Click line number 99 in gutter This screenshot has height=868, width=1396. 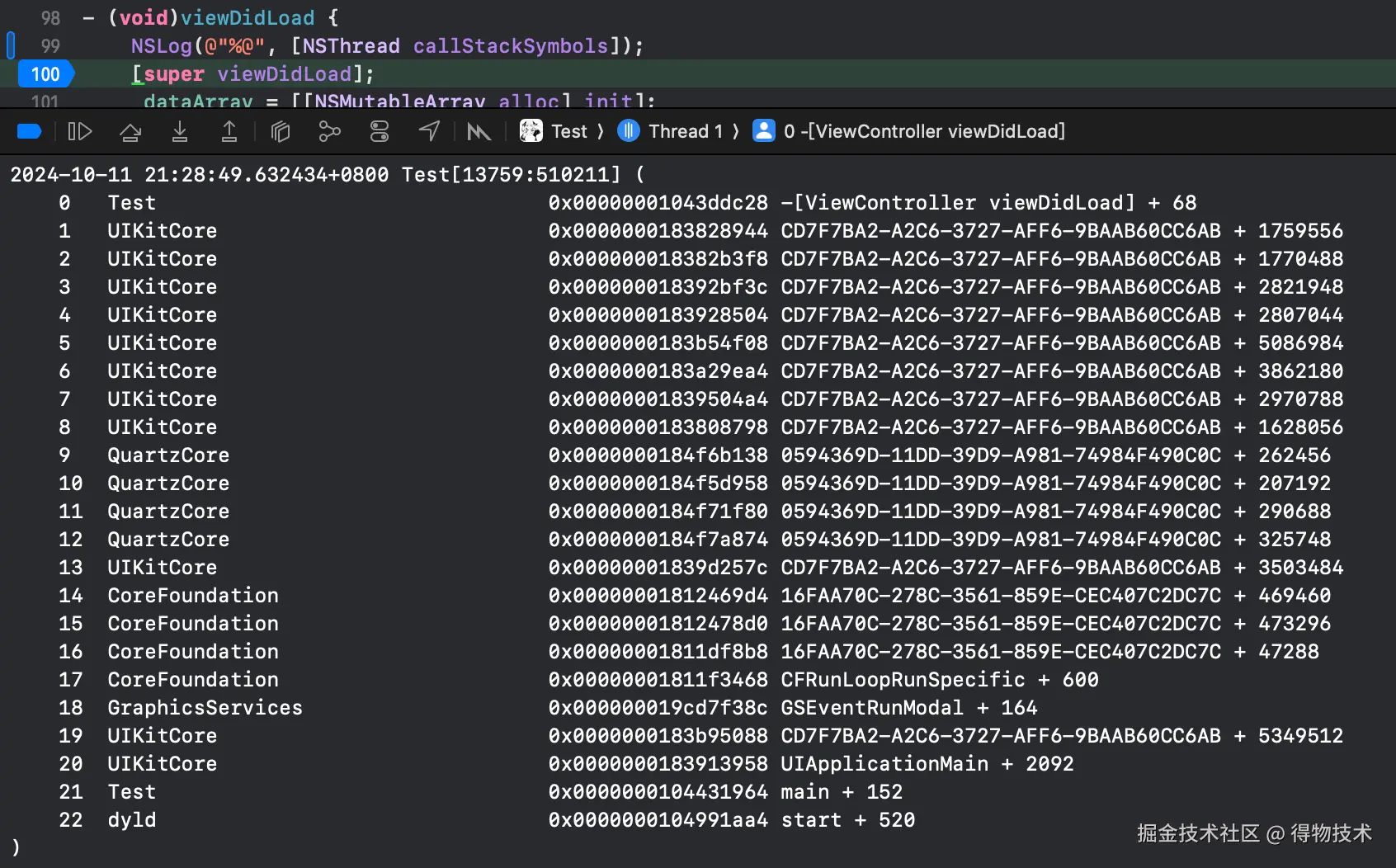click(50, 46)
